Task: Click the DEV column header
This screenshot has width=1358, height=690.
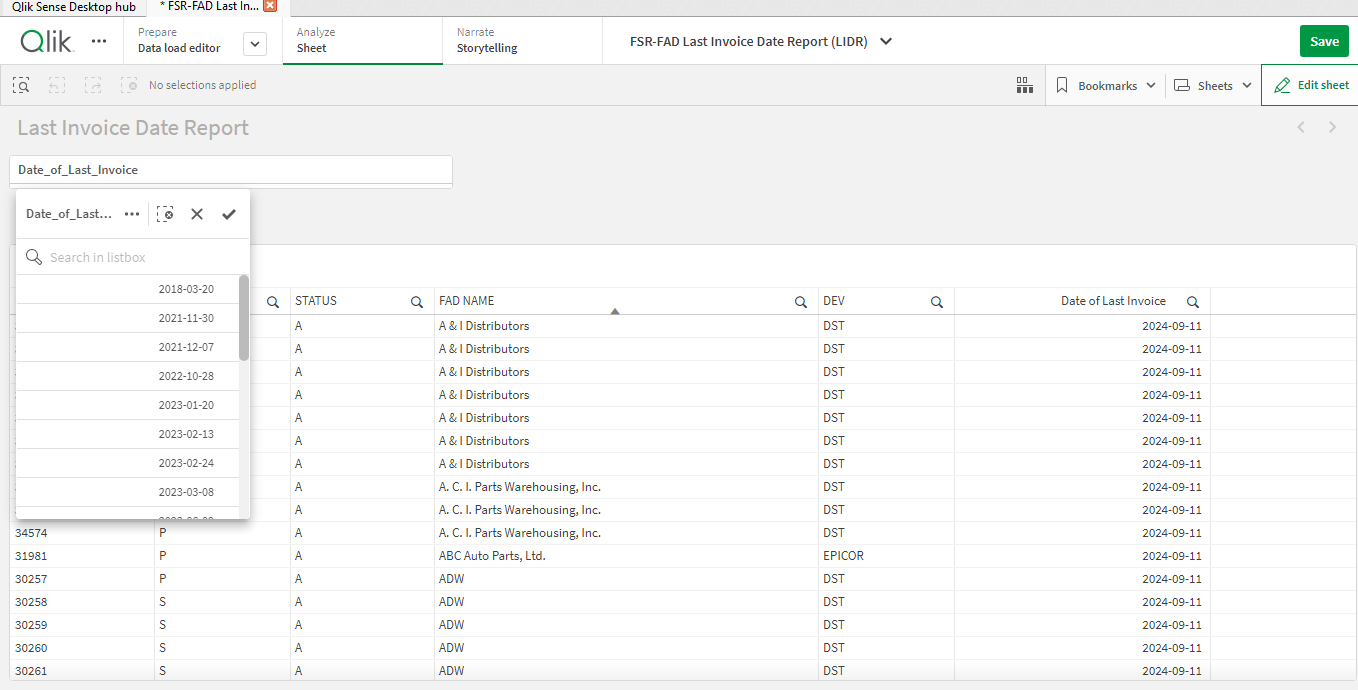Action: [x=834, y=301]
